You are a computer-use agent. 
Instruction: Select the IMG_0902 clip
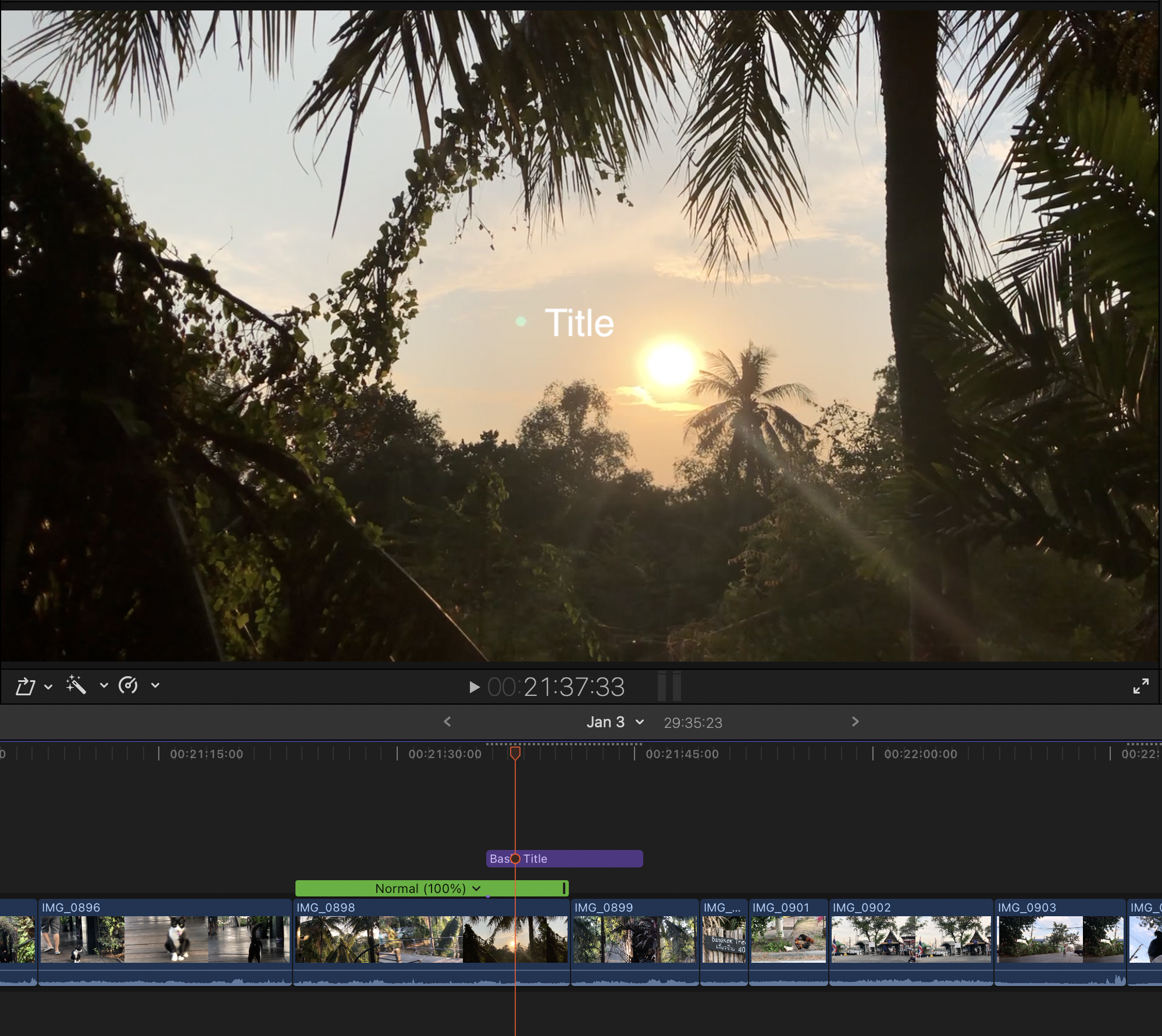[911, 939]
